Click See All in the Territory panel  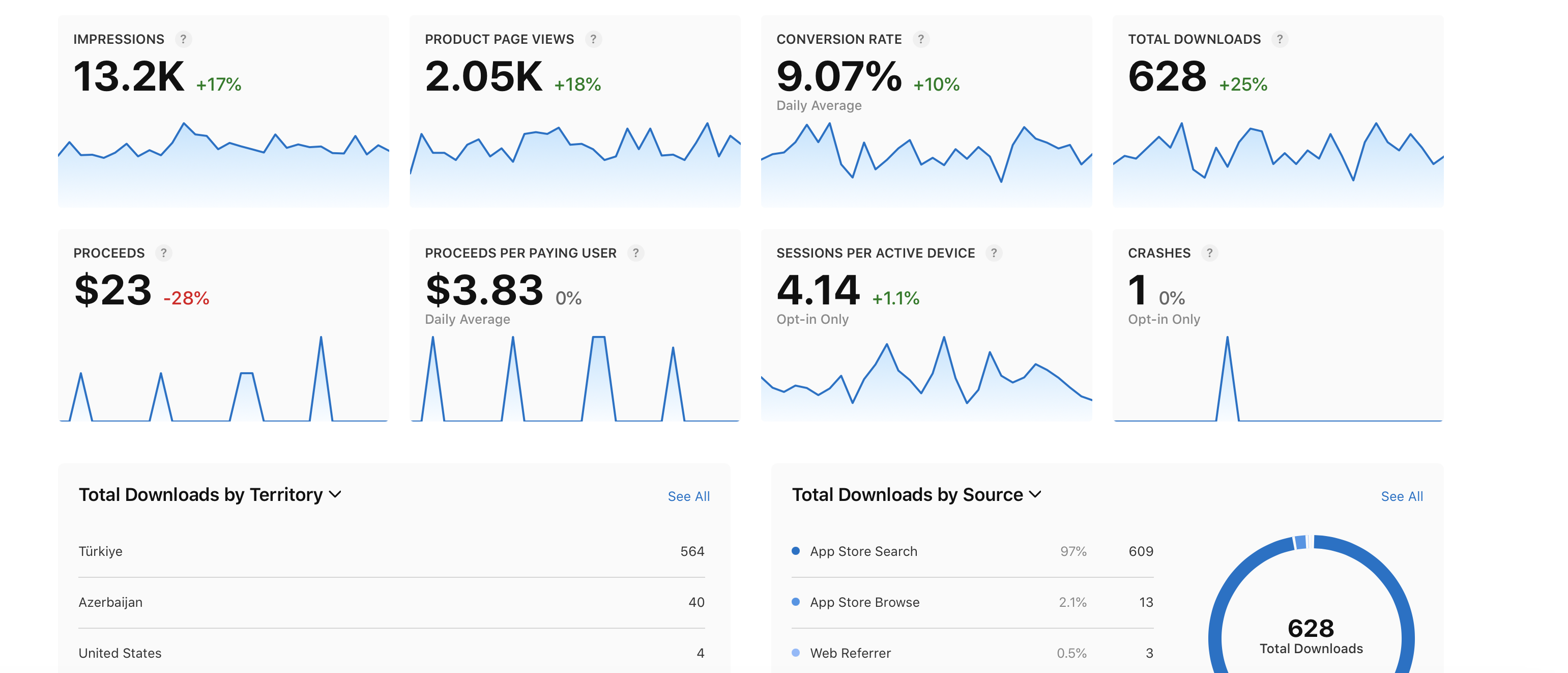point(688,496)
